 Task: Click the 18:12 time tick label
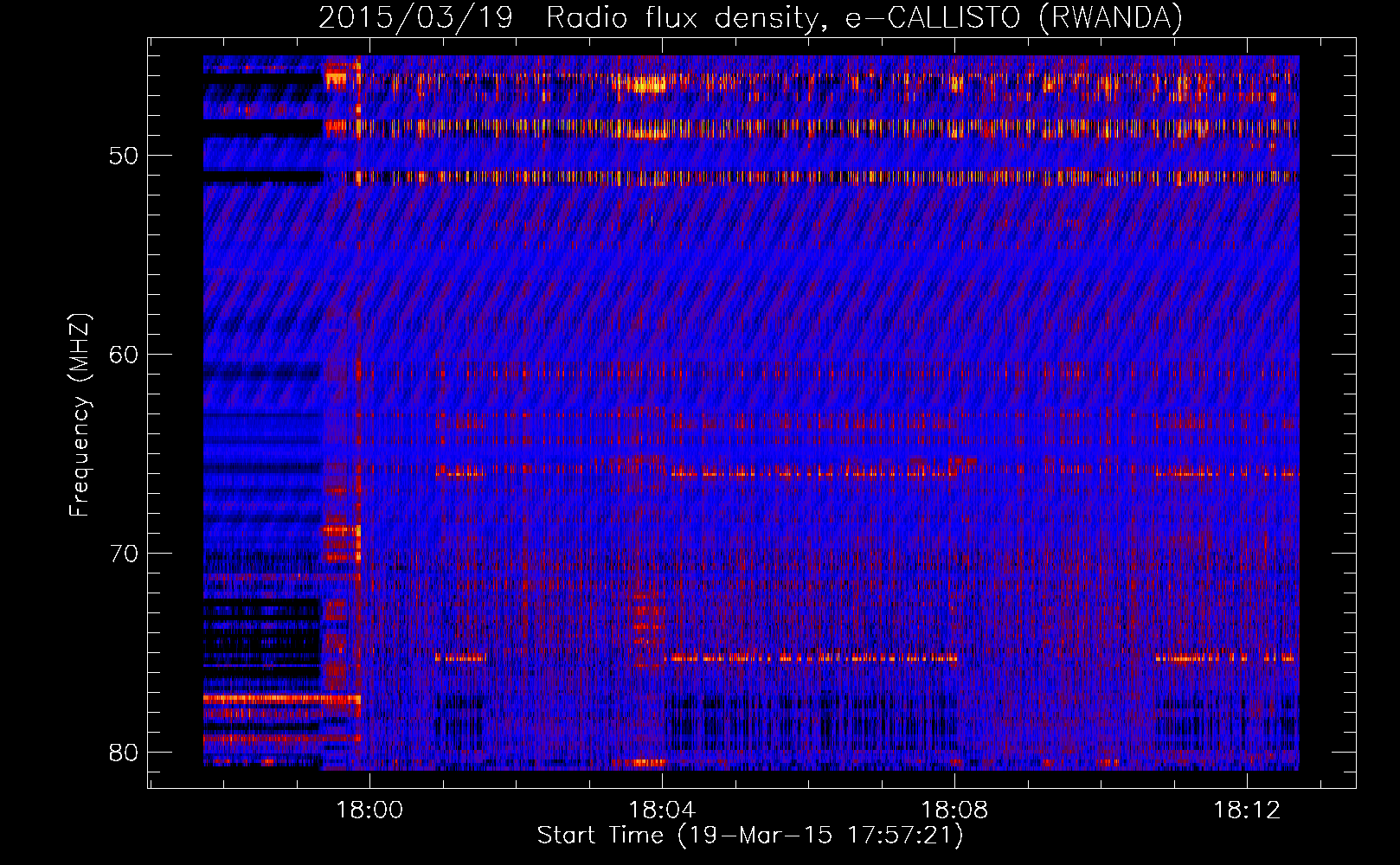[x=1247, y=810]
